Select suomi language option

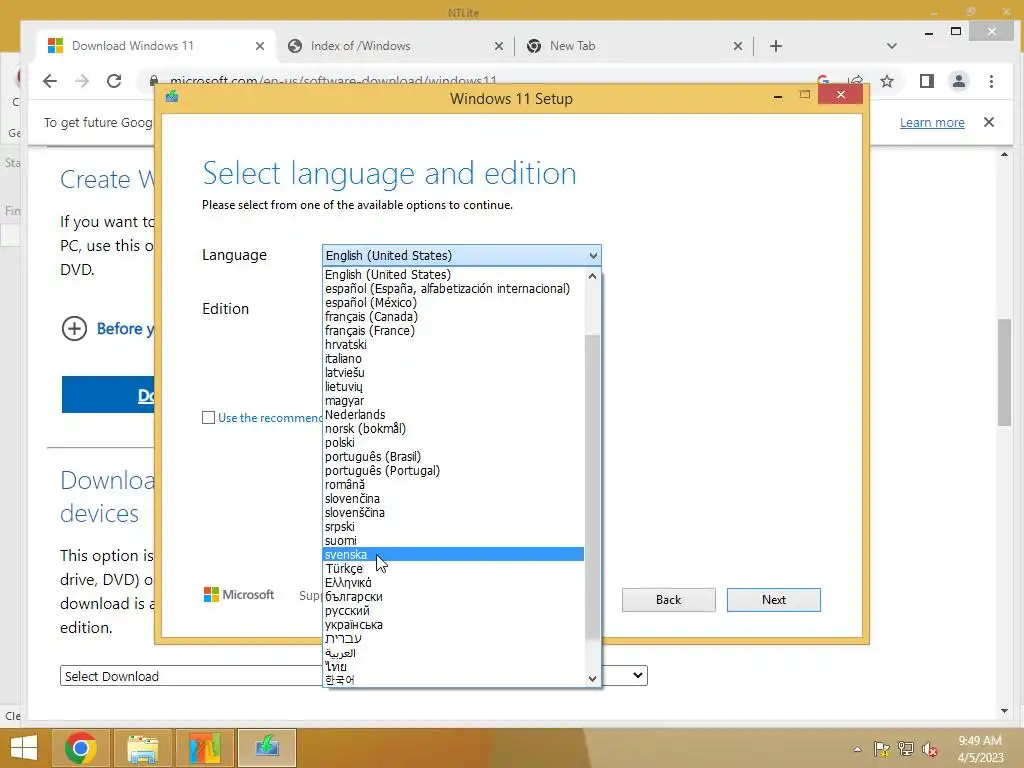point(454,541)
